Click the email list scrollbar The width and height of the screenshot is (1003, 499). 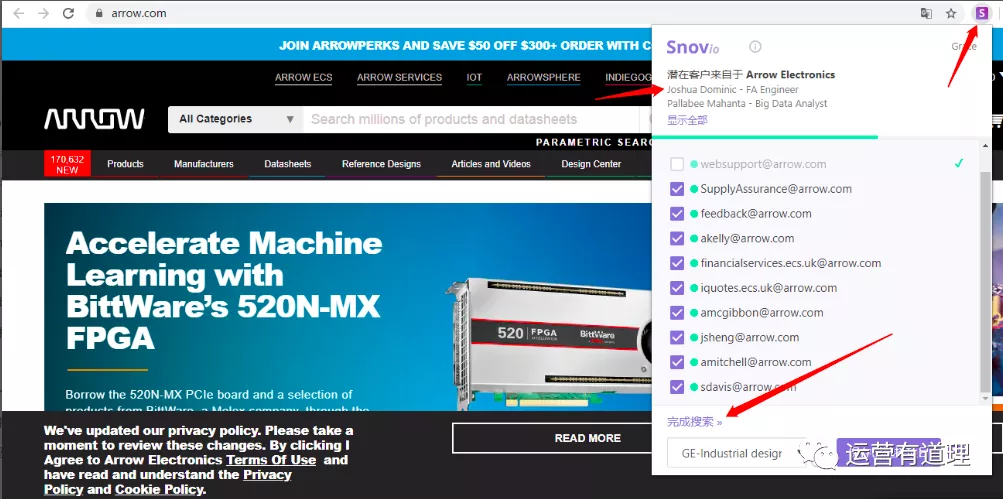coord(985,280)
